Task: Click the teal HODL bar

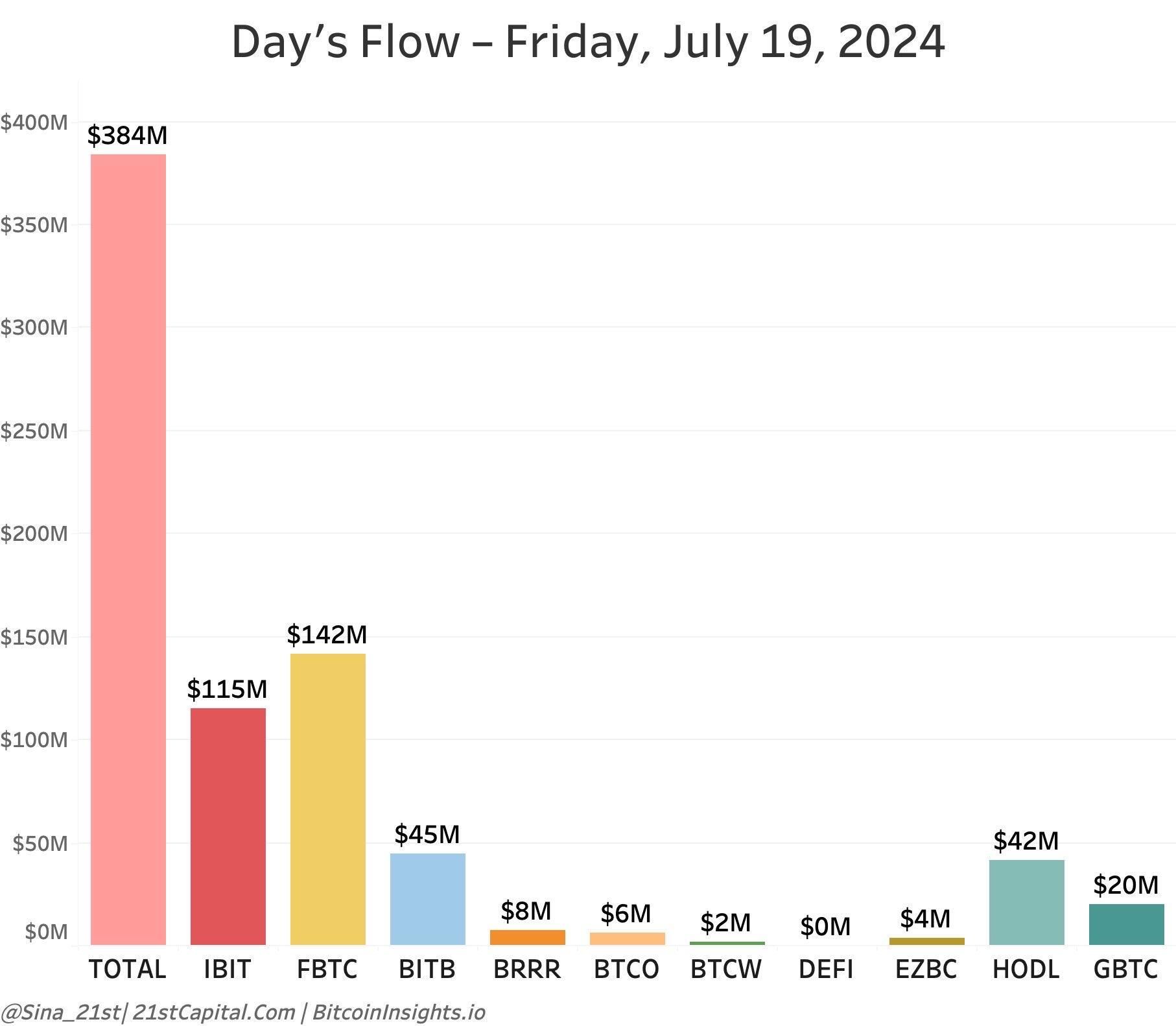Action: 1027,902
